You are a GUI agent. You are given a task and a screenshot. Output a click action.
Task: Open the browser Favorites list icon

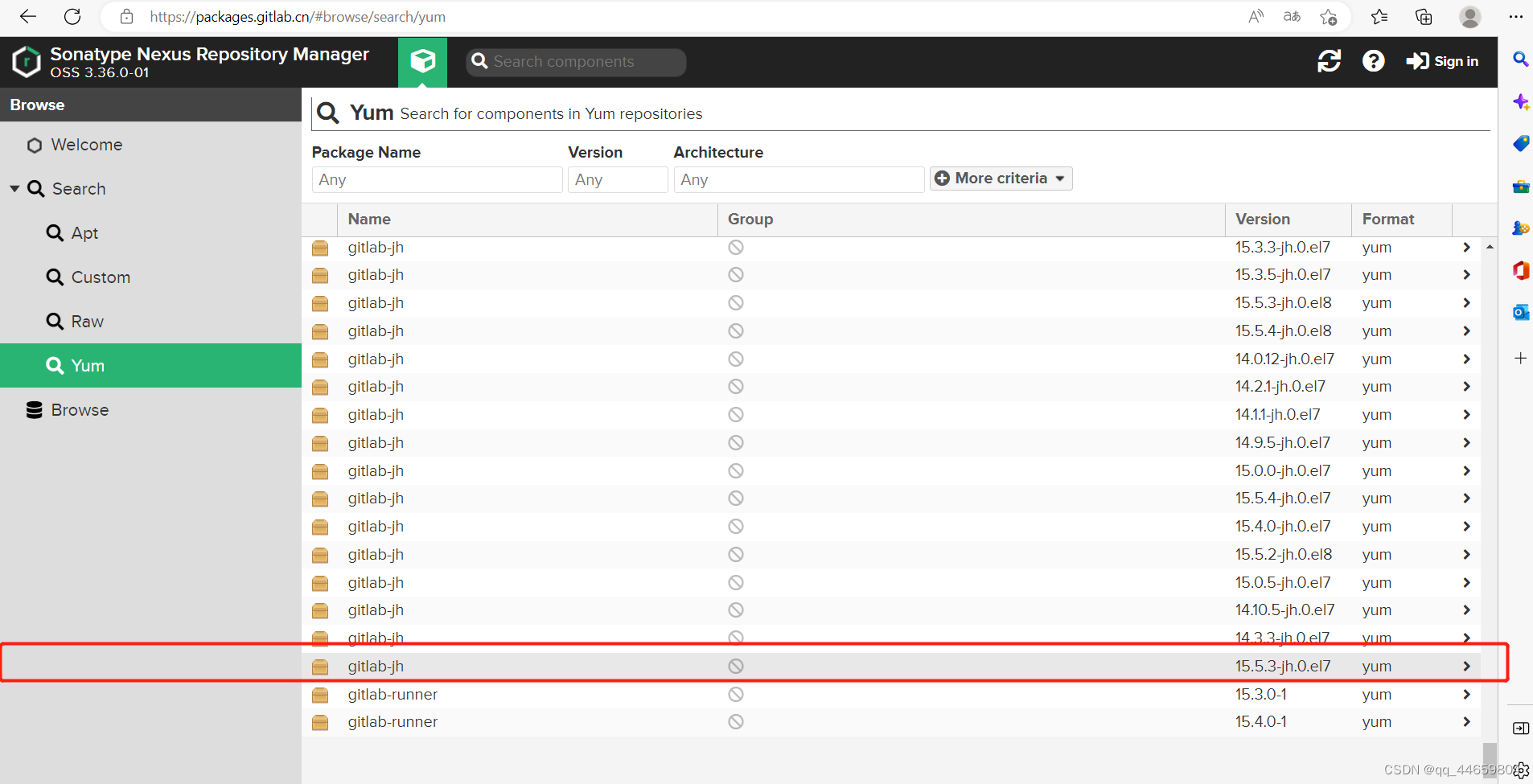[x=1379, y=16]
